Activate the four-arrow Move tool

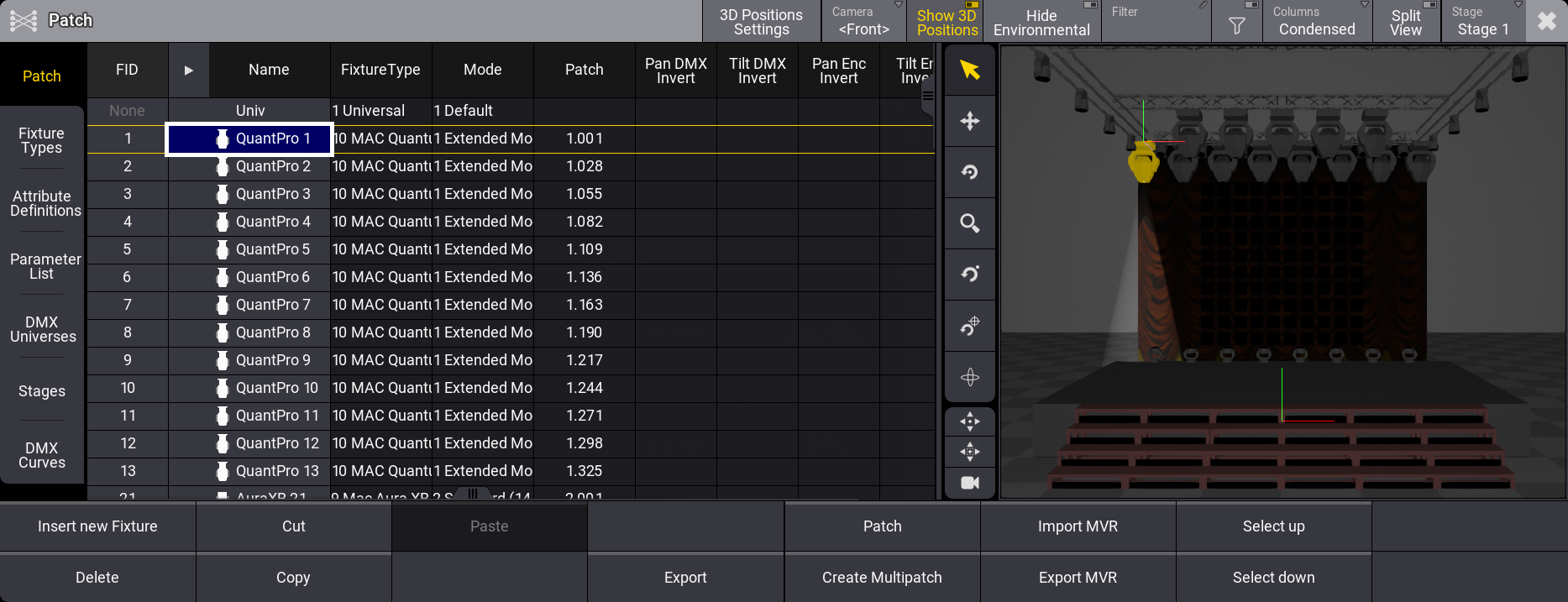(969, 121)
